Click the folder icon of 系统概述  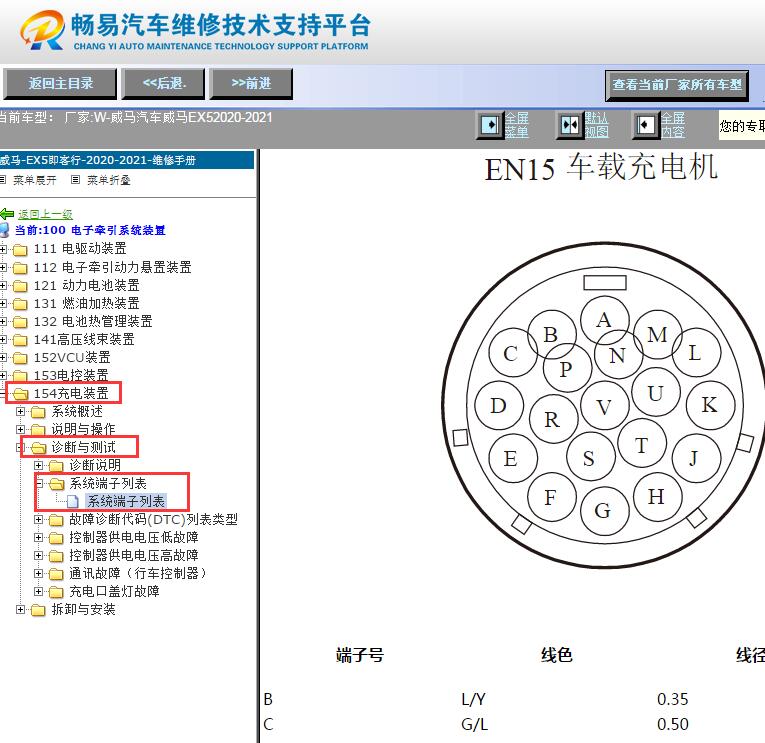[38, 412]
